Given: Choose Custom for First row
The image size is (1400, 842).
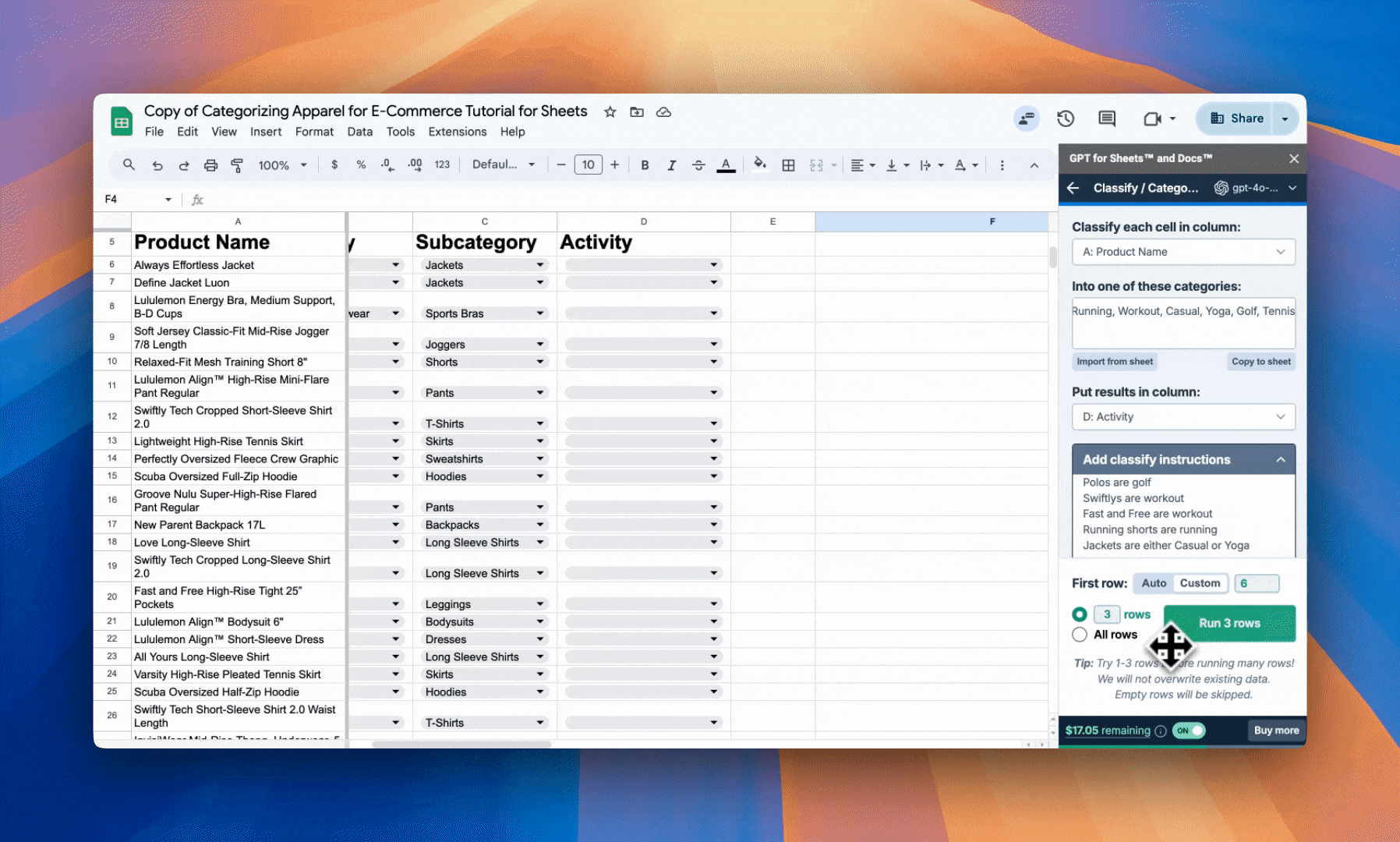Looking at the screenshot, I should click(x=1200, y=583).
